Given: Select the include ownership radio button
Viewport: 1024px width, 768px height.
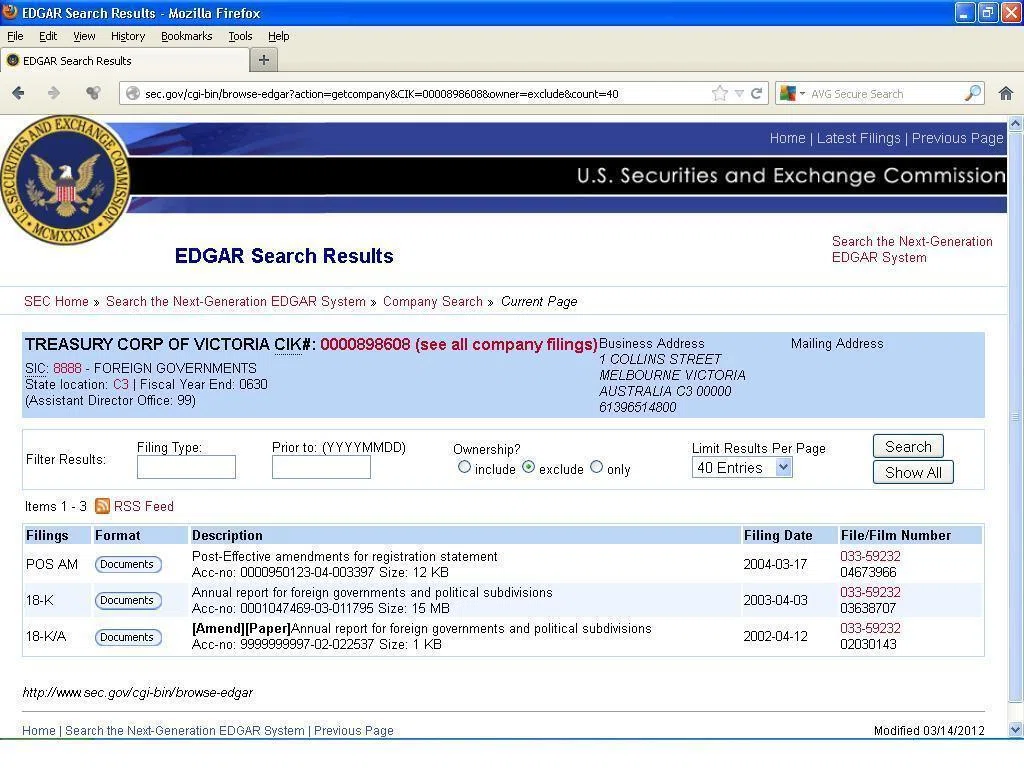Looking at the screenshot, I should point(464,467).
